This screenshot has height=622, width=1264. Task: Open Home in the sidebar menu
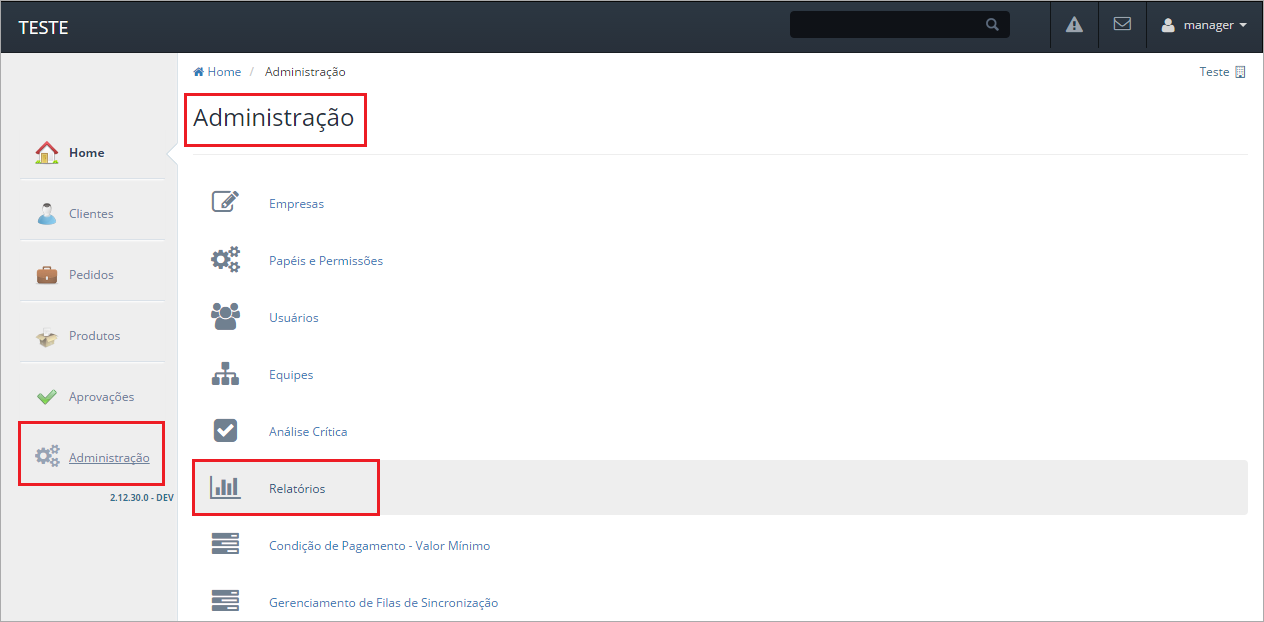(87, 153)
